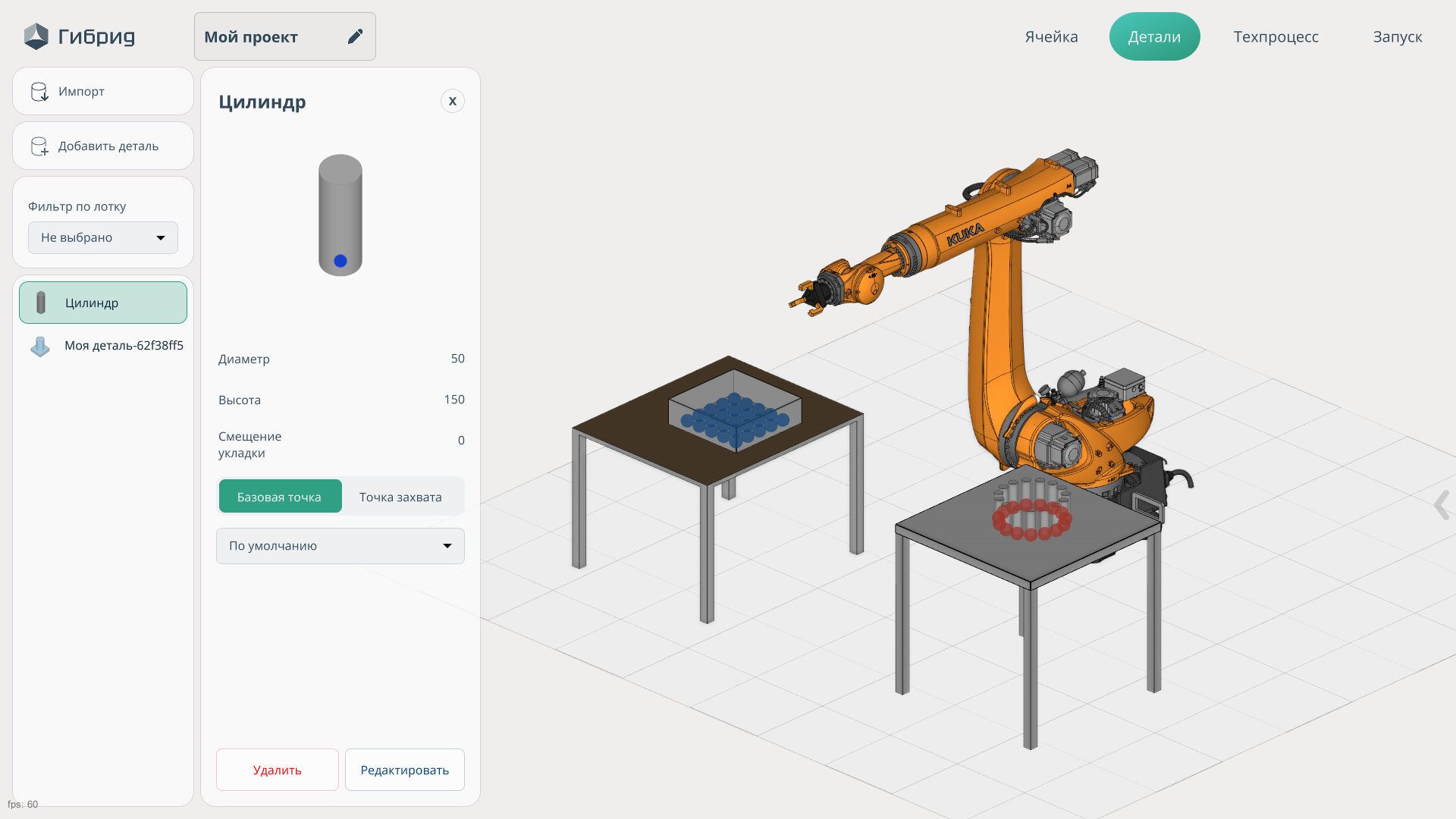Go to the Техпроцесс tab
The width and height of the screenshot is (1456, 819).
click(x=1276, y=36)
